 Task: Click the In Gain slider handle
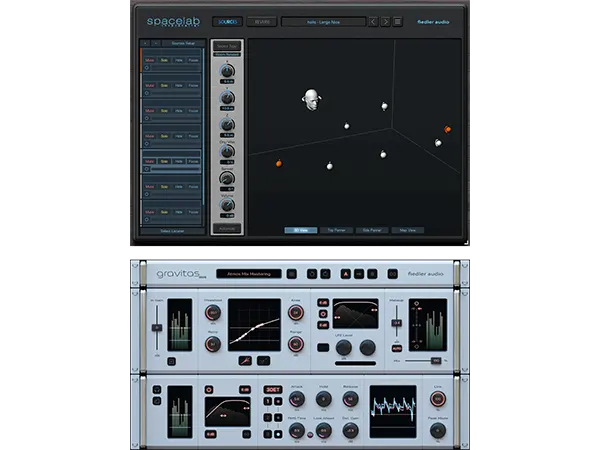pyautogui.click(x=157, y=328)
